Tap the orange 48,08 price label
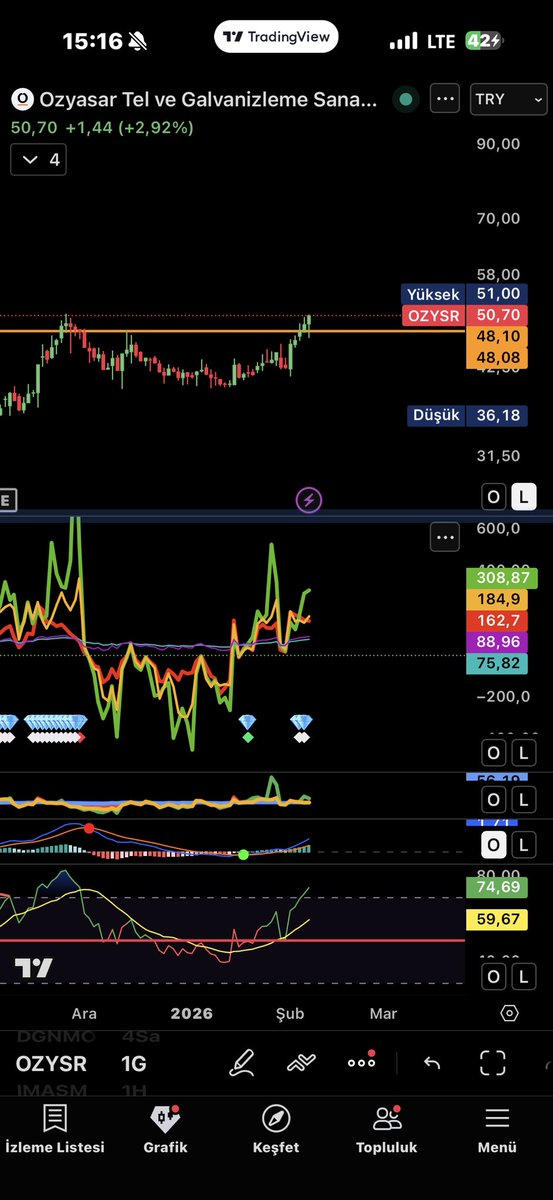This screenshot has width=553, height=1200. (497, 358)
